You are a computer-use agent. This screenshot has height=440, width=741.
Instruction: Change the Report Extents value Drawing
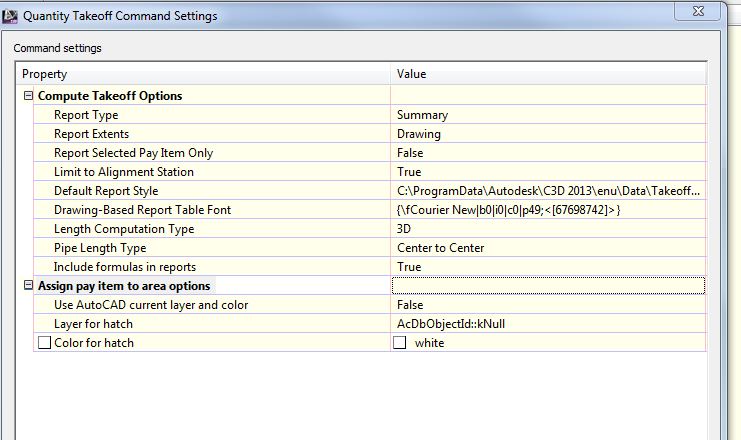pyautogui.click(x=548, y=134)
